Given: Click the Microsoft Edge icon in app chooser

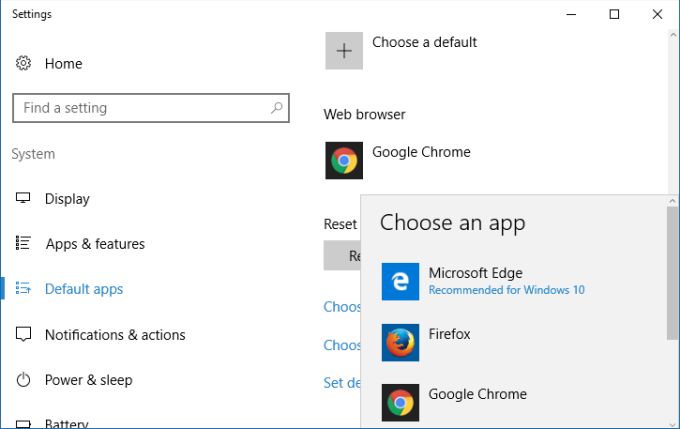Looking at the screenshot, I should (x=400, y=282).
